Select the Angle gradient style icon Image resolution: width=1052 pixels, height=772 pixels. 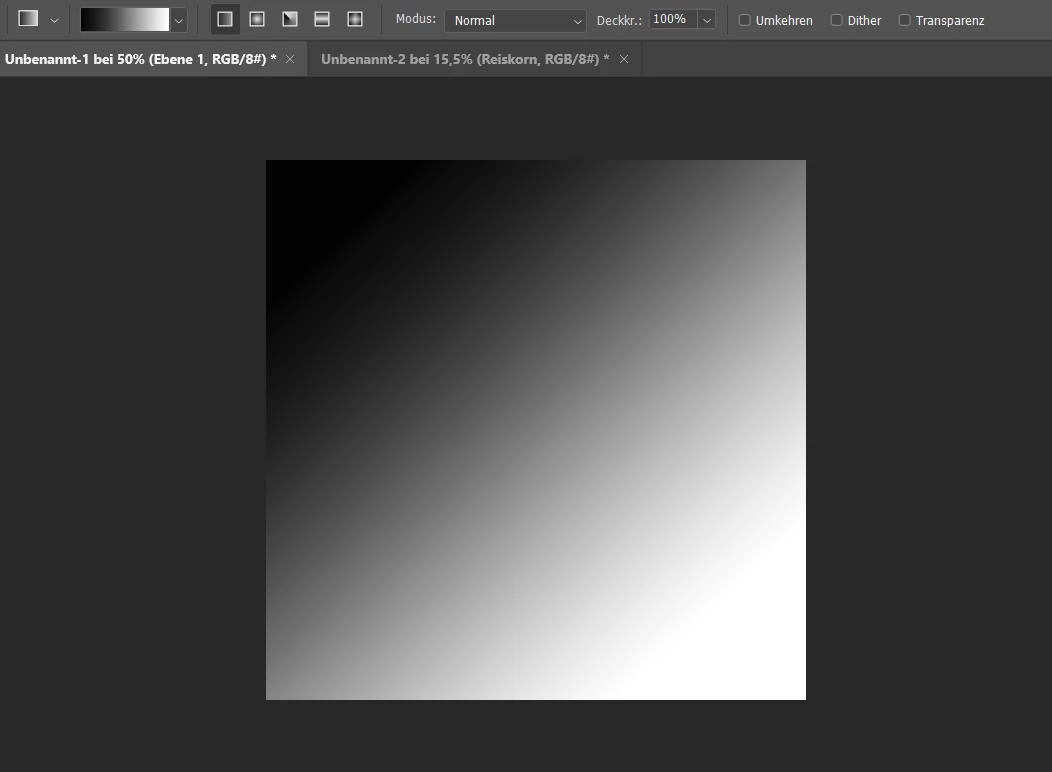[x=290, y=19]
